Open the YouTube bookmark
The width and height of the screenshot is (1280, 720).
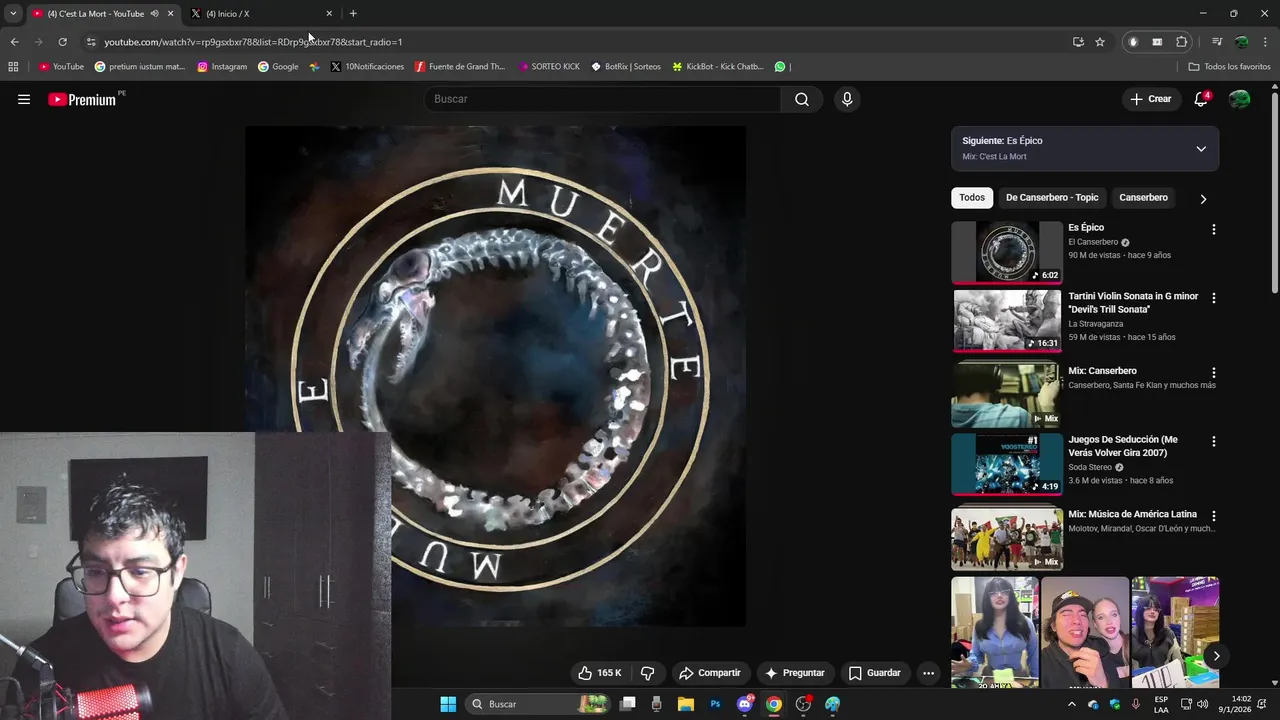click(61, 67)
